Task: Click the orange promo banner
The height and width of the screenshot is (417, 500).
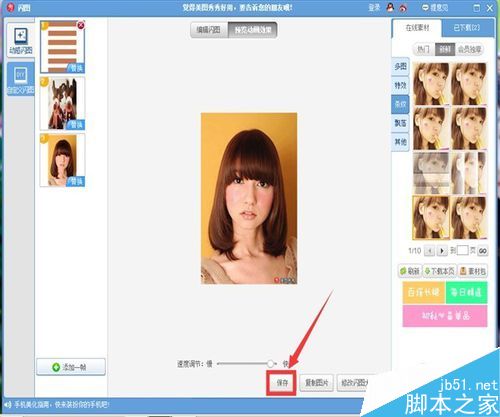Action: point(424,292)
